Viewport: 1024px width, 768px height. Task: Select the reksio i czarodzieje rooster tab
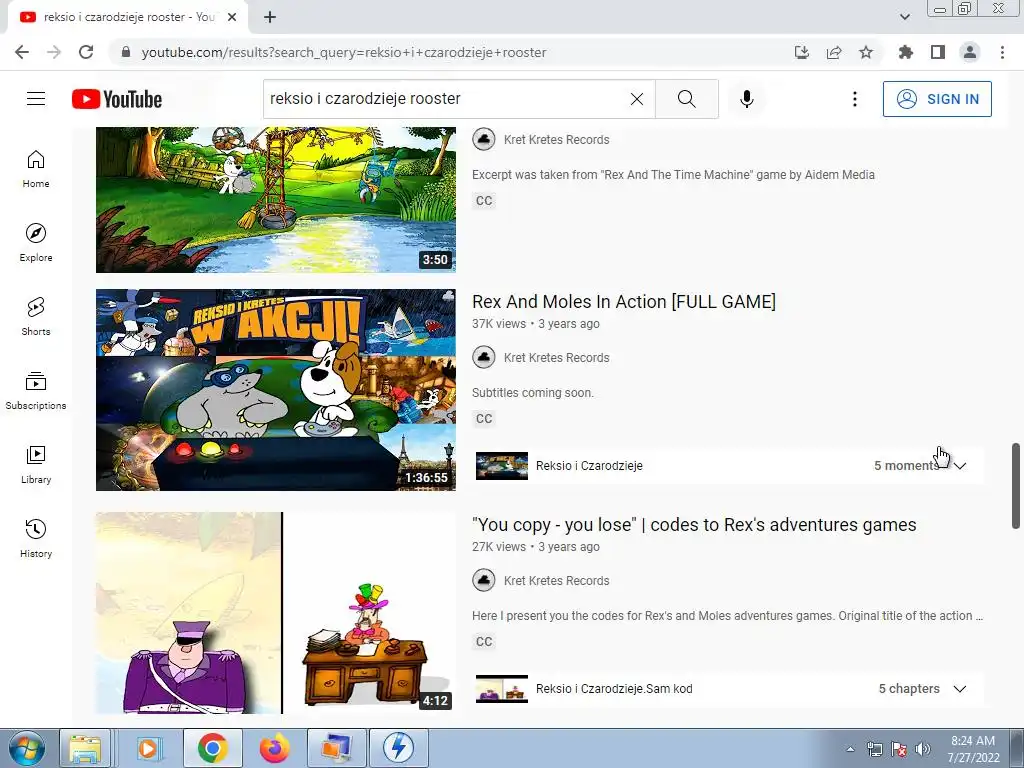[128, 18]
